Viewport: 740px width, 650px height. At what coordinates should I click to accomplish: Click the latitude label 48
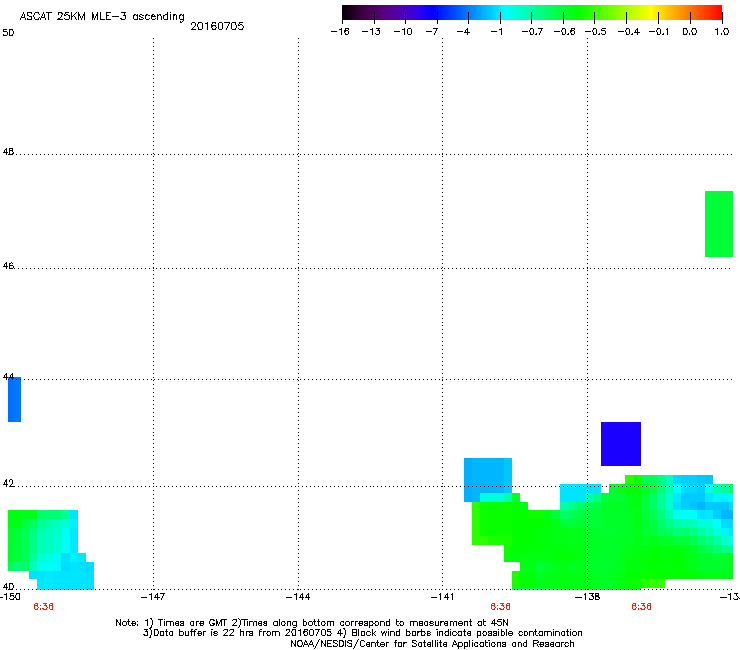[8, 152]
